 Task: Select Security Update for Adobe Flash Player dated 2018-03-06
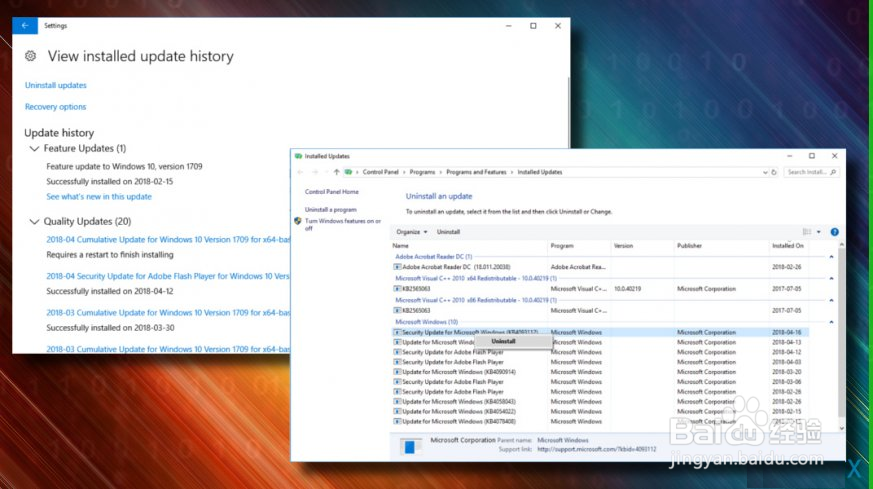pos(600,382)
